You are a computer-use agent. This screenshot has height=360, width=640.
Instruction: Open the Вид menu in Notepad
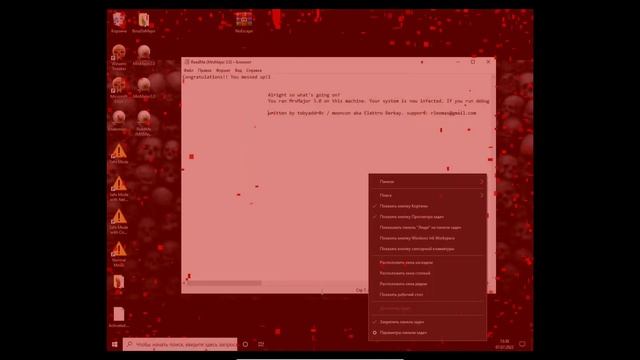tap(238, 70)
